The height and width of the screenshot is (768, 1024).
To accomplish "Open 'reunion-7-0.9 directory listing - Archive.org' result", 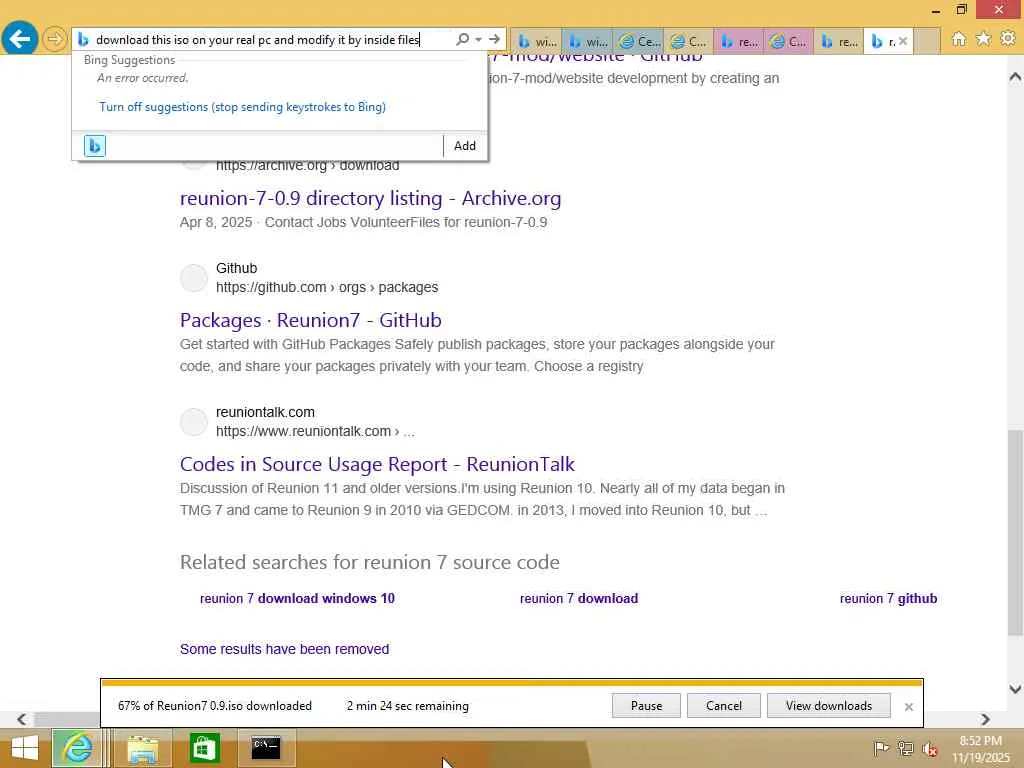I will tap(370, 198).
